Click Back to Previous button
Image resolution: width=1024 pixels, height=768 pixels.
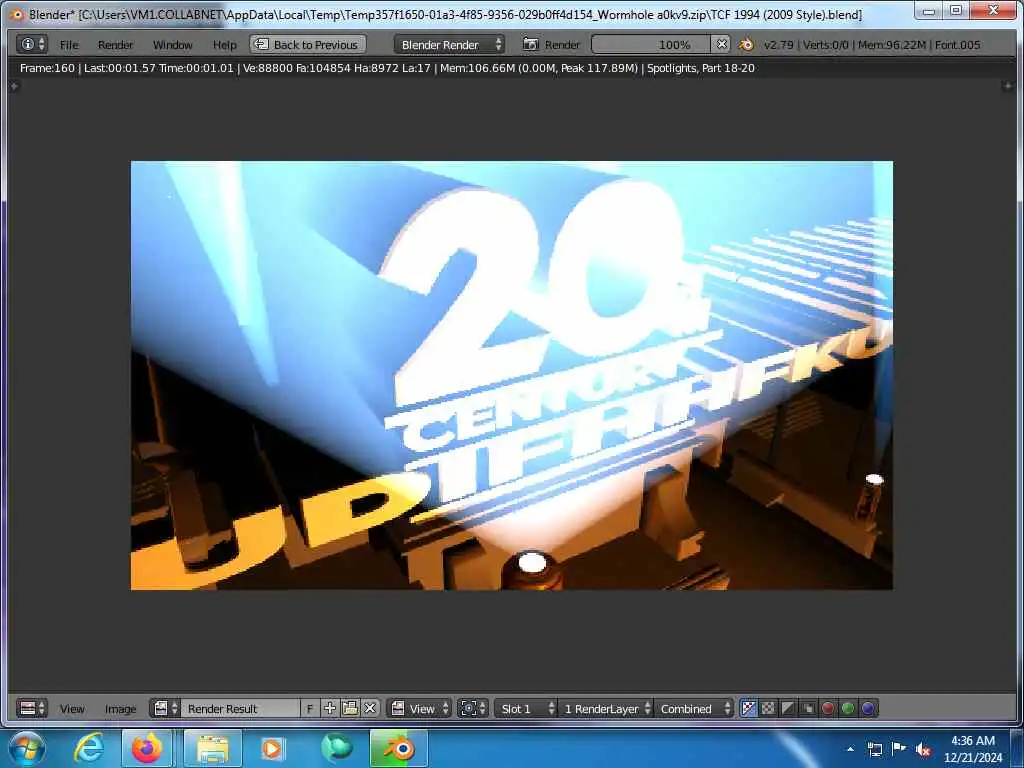307,44
